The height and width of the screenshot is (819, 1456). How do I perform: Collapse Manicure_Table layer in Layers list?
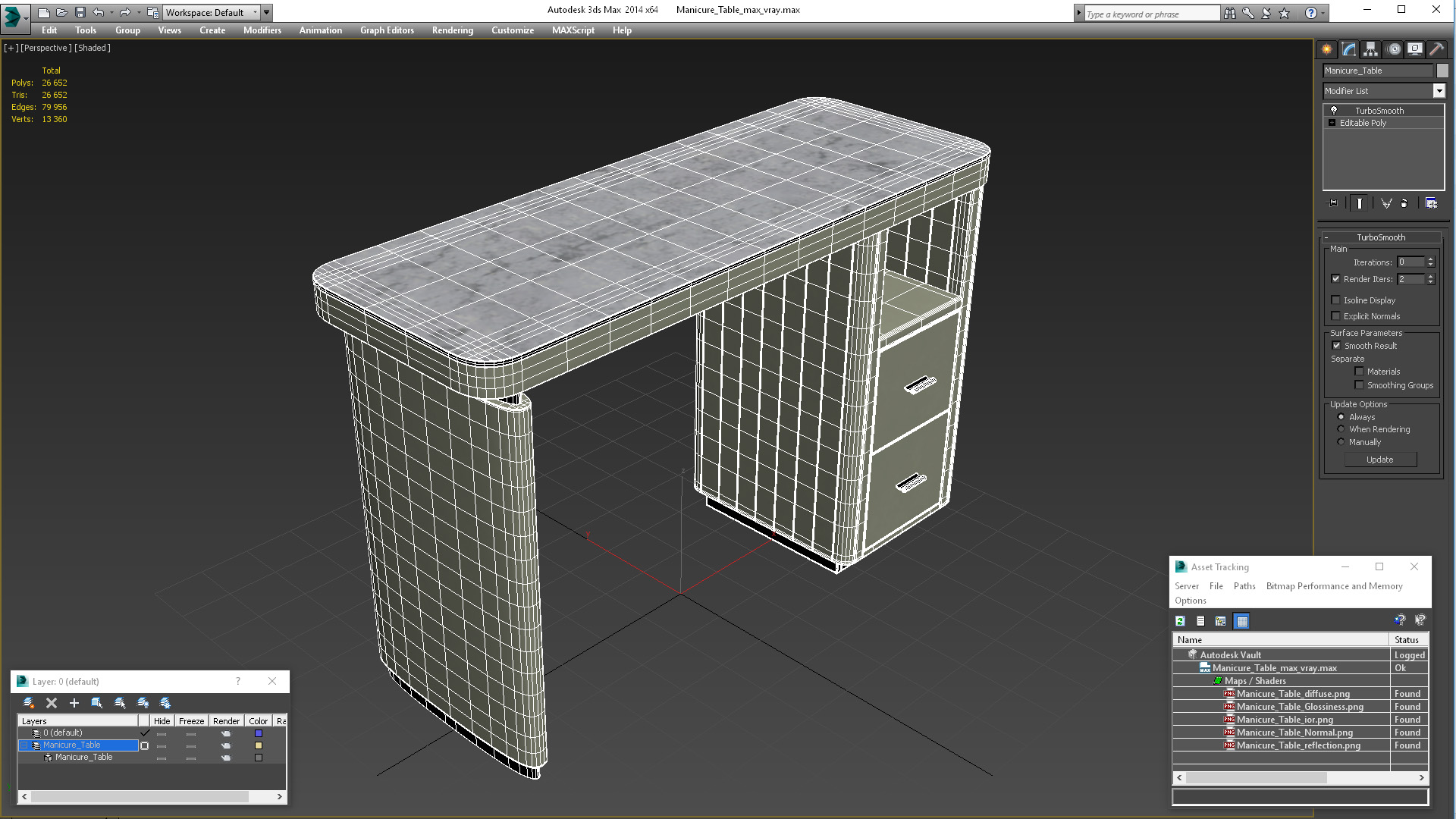[x=24, y=745]
